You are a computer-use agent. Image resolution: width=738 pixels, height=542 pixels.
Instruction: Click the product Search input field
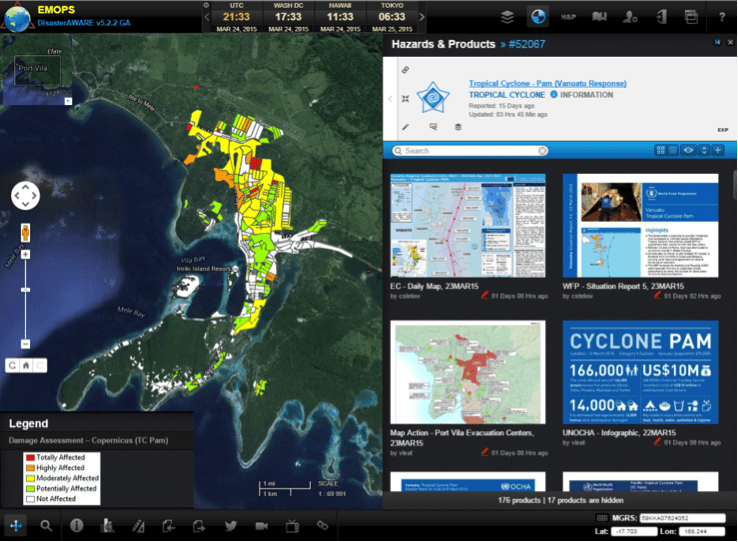[x=470, y=151]
